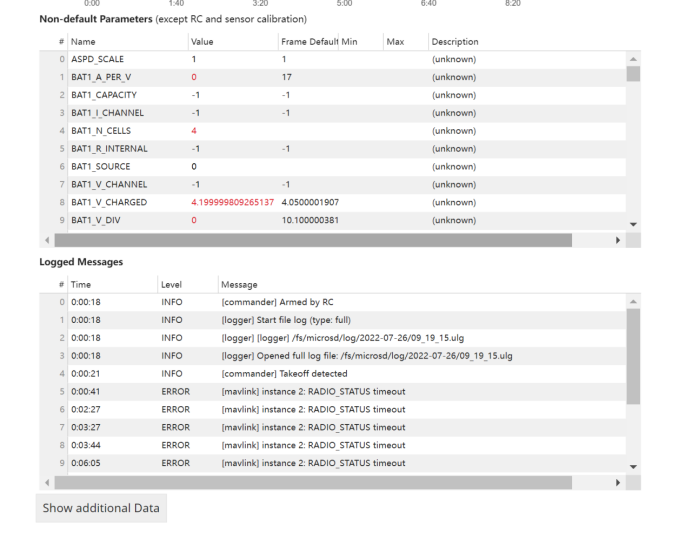This screenshot has height=540, width=692.
Task: Click the parameters vertical scrollbar thumb
Action: 633,73
